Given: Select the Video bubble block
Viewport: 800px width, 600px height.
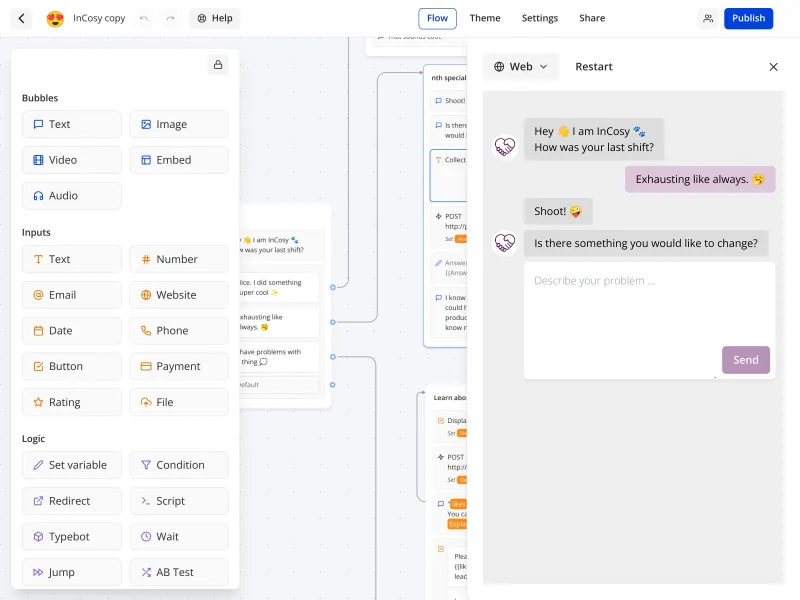Looking at the screenshot, I should click(x=72, y=160).
